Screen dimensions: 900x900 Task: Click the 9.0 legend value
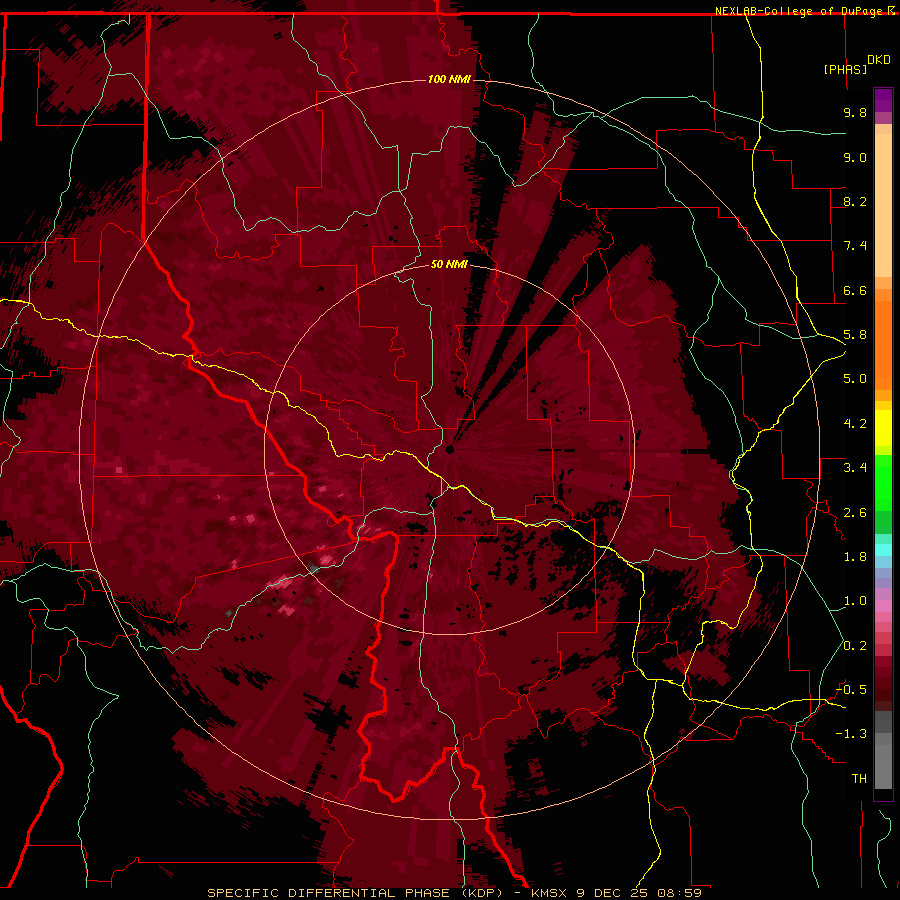pyautogui.click(x=855, y=157)
